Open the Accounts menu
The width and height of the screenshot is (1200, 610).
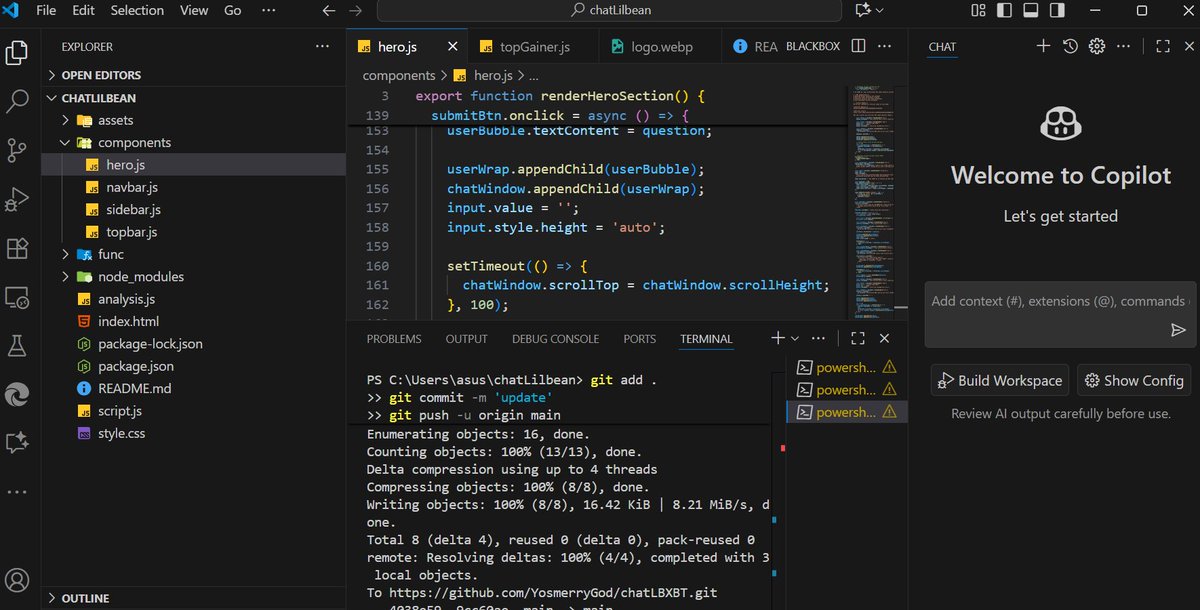pos(17,579)
